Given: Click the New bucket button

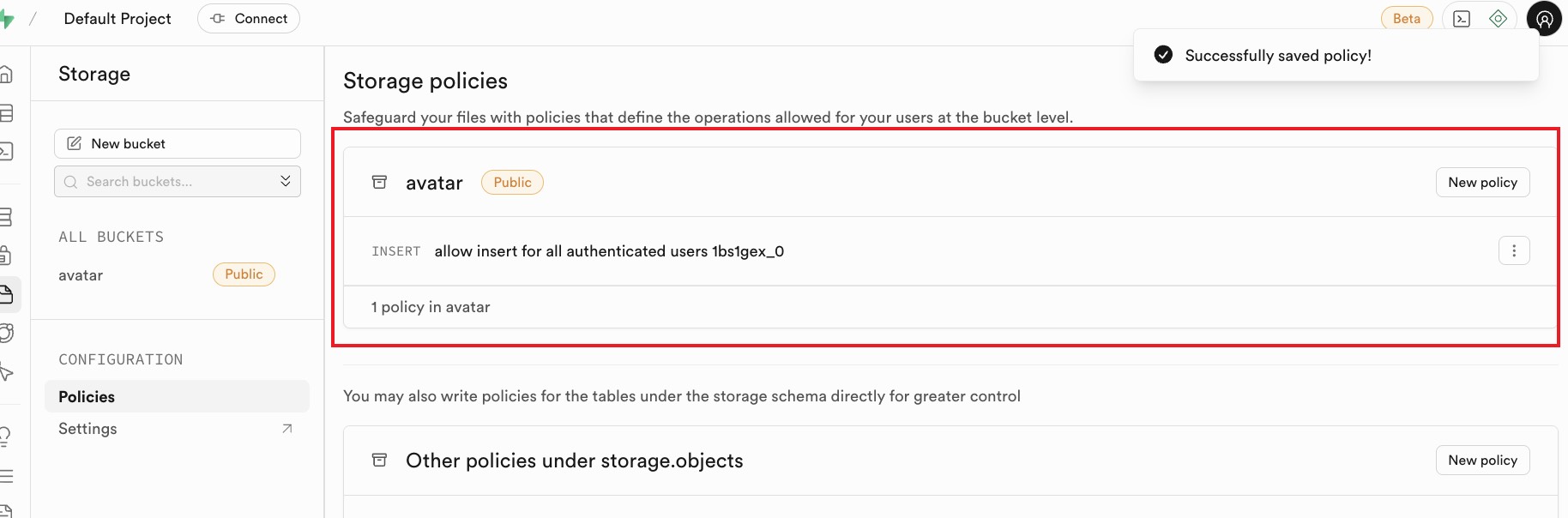Looking at the screenshot, I should (177, 144).
